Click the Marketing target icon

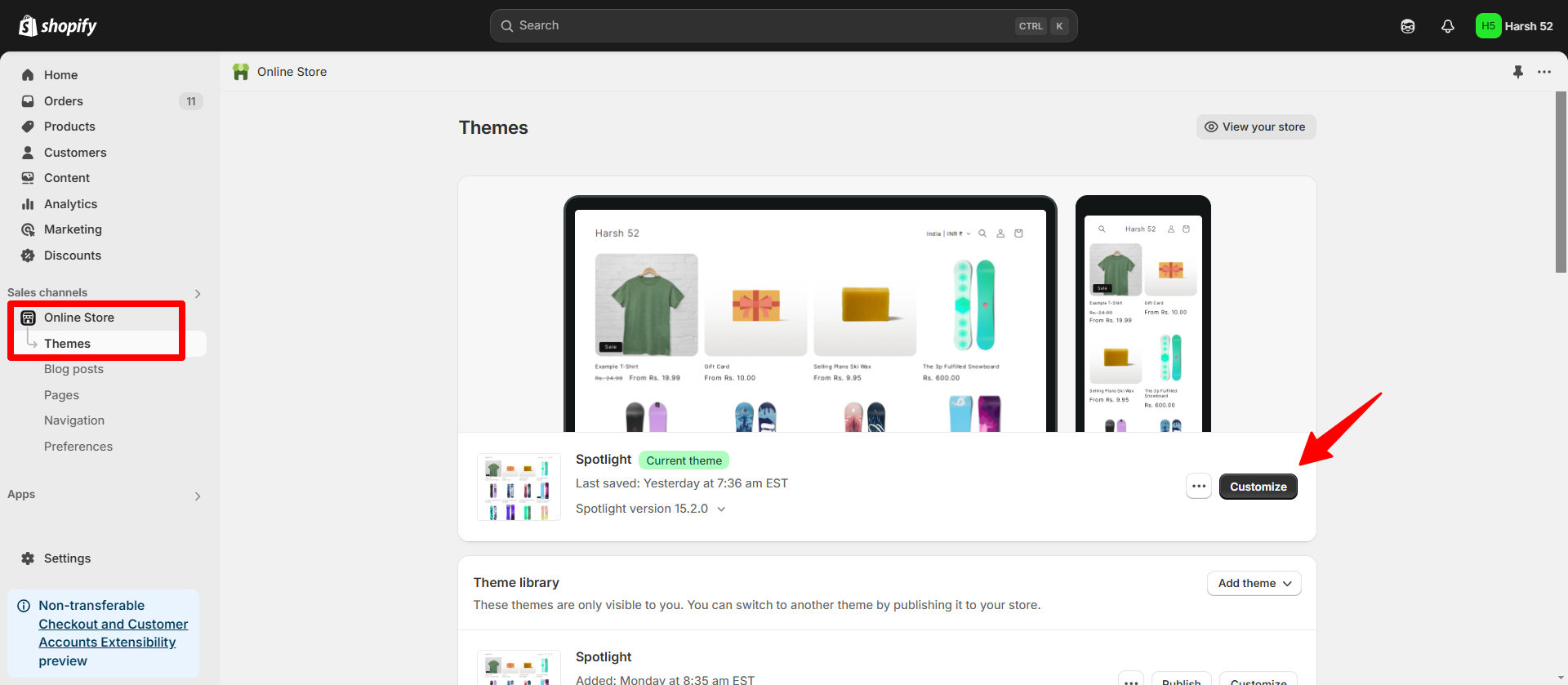[28, 229]
